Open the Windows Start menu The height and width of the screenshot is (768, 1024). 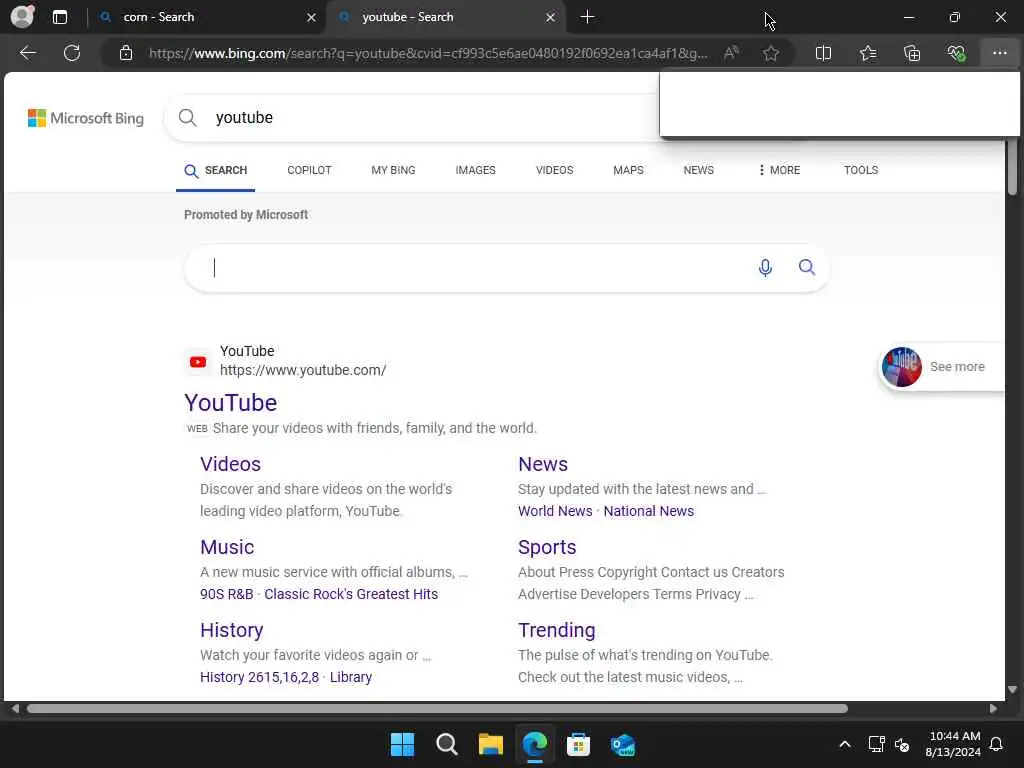click(402, 744)
